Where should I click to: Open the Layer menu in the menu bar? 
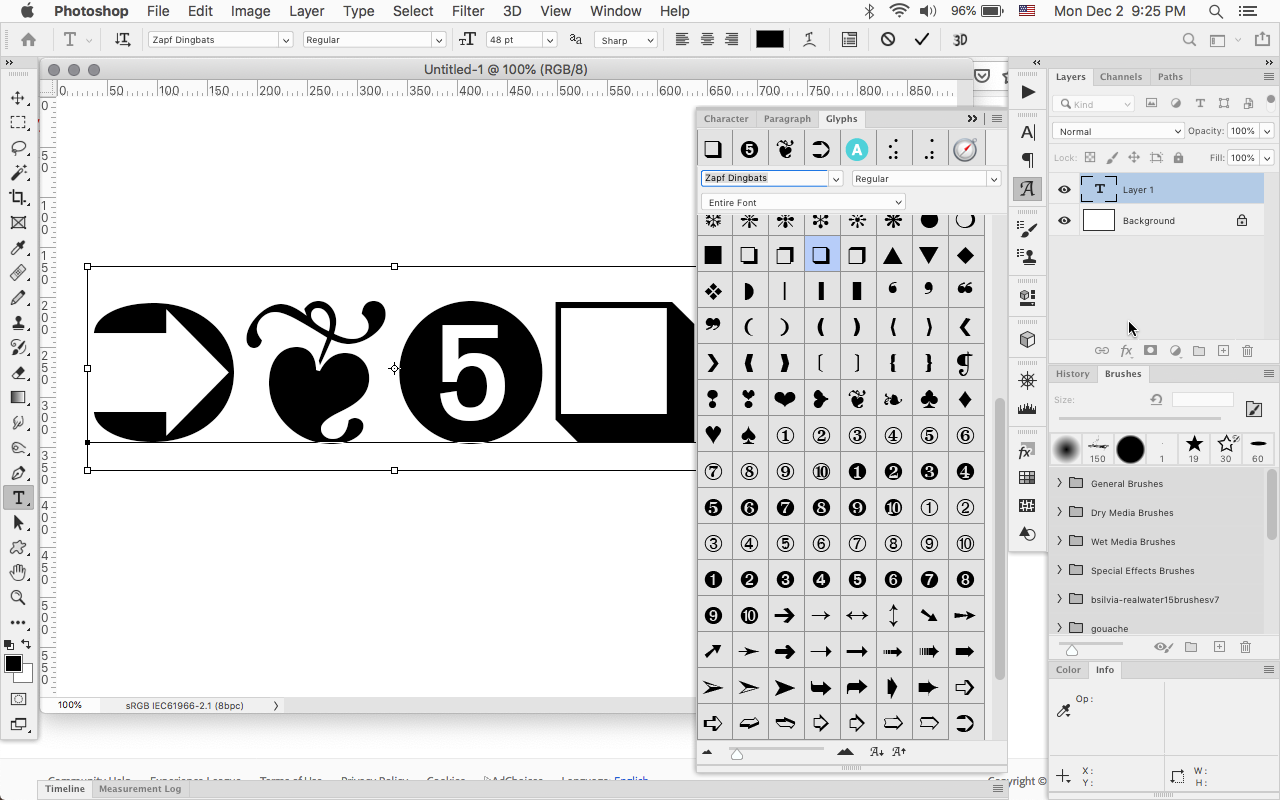307,11
